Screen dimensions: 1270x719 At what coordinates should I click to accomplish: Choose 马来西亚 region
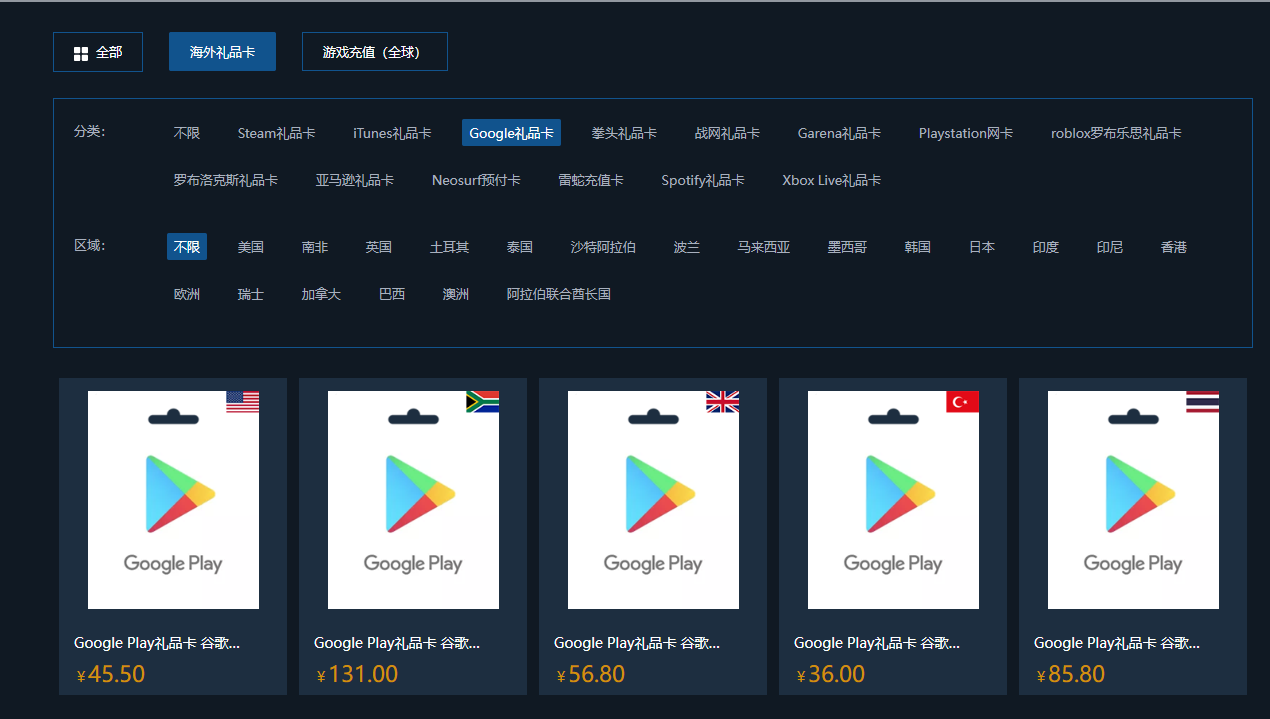(x=764, y=247)
